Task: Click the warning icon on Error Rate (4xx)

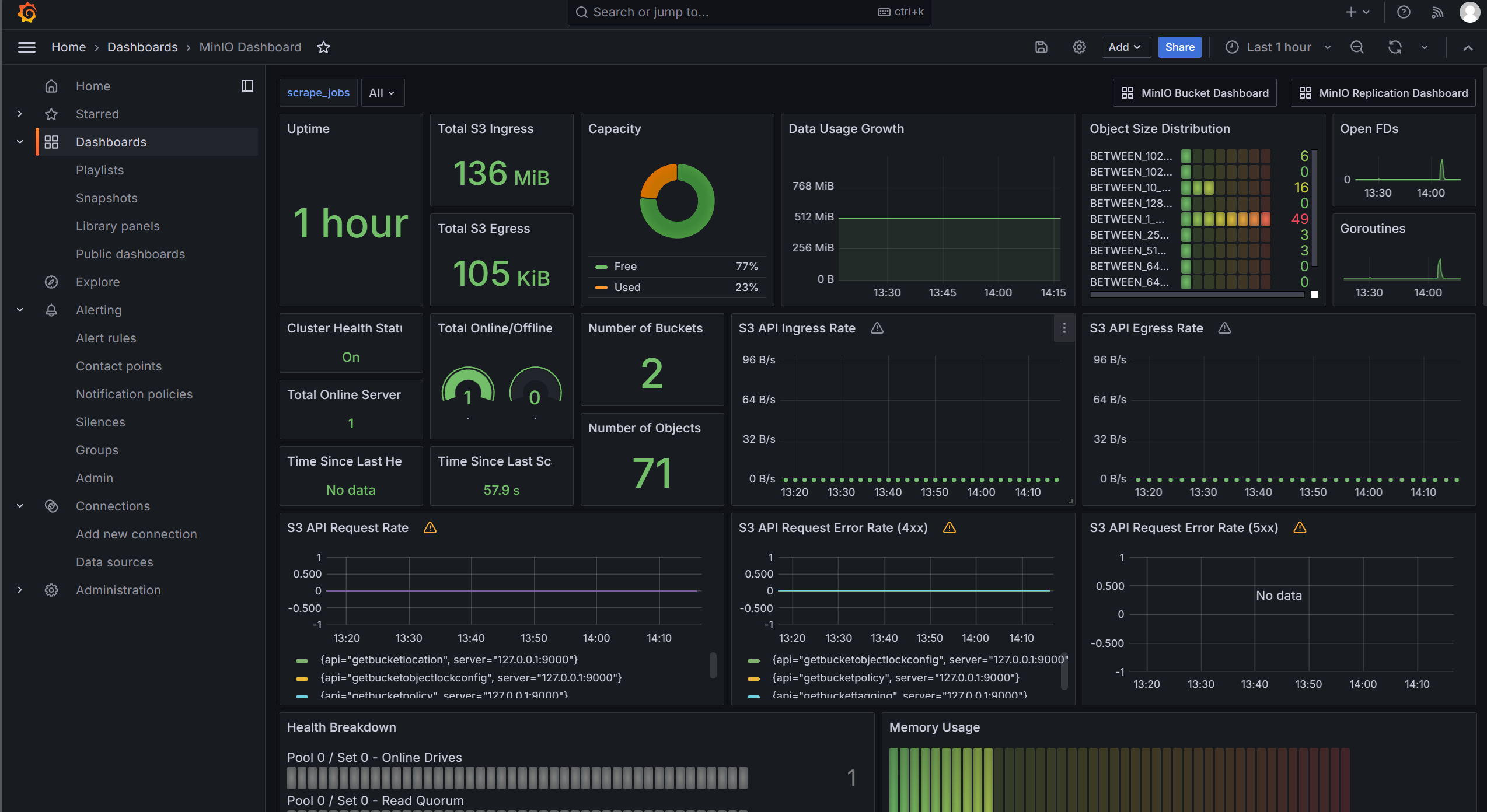Action: pos(950,527)
